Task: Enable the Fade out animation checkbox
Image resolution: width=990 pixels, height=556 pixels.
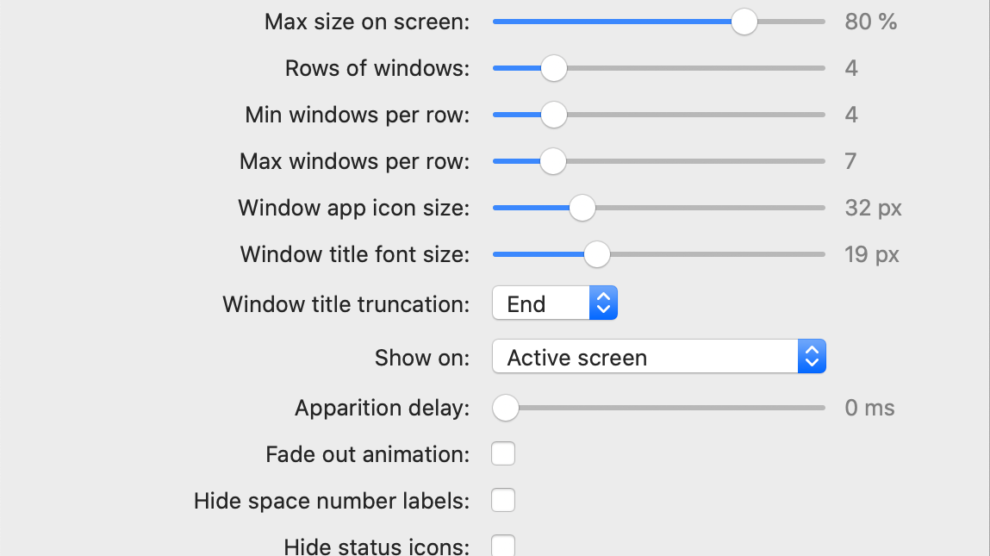Action: 503,454
